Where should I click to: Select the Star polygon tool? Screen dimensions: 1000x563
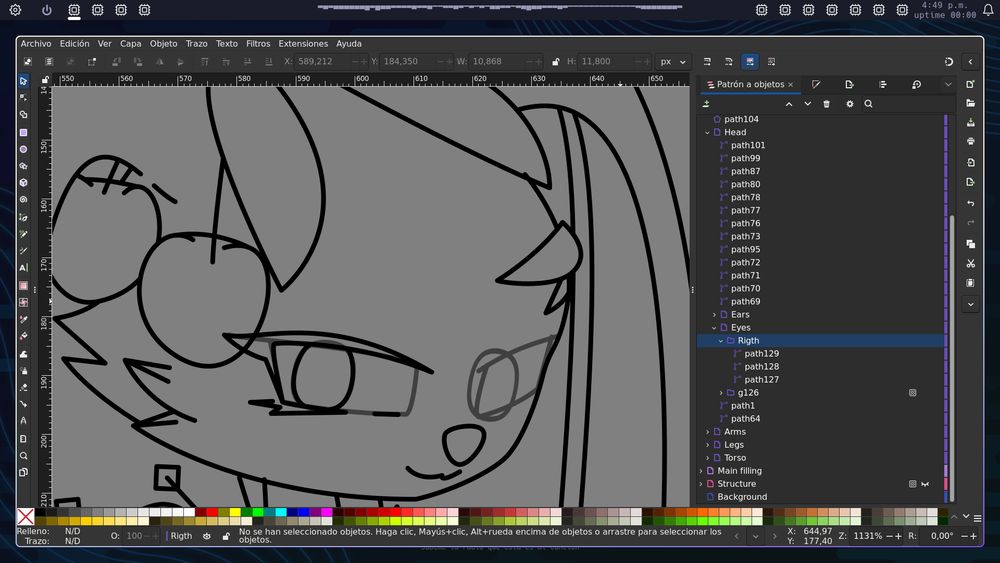click(x=24, y=166)
